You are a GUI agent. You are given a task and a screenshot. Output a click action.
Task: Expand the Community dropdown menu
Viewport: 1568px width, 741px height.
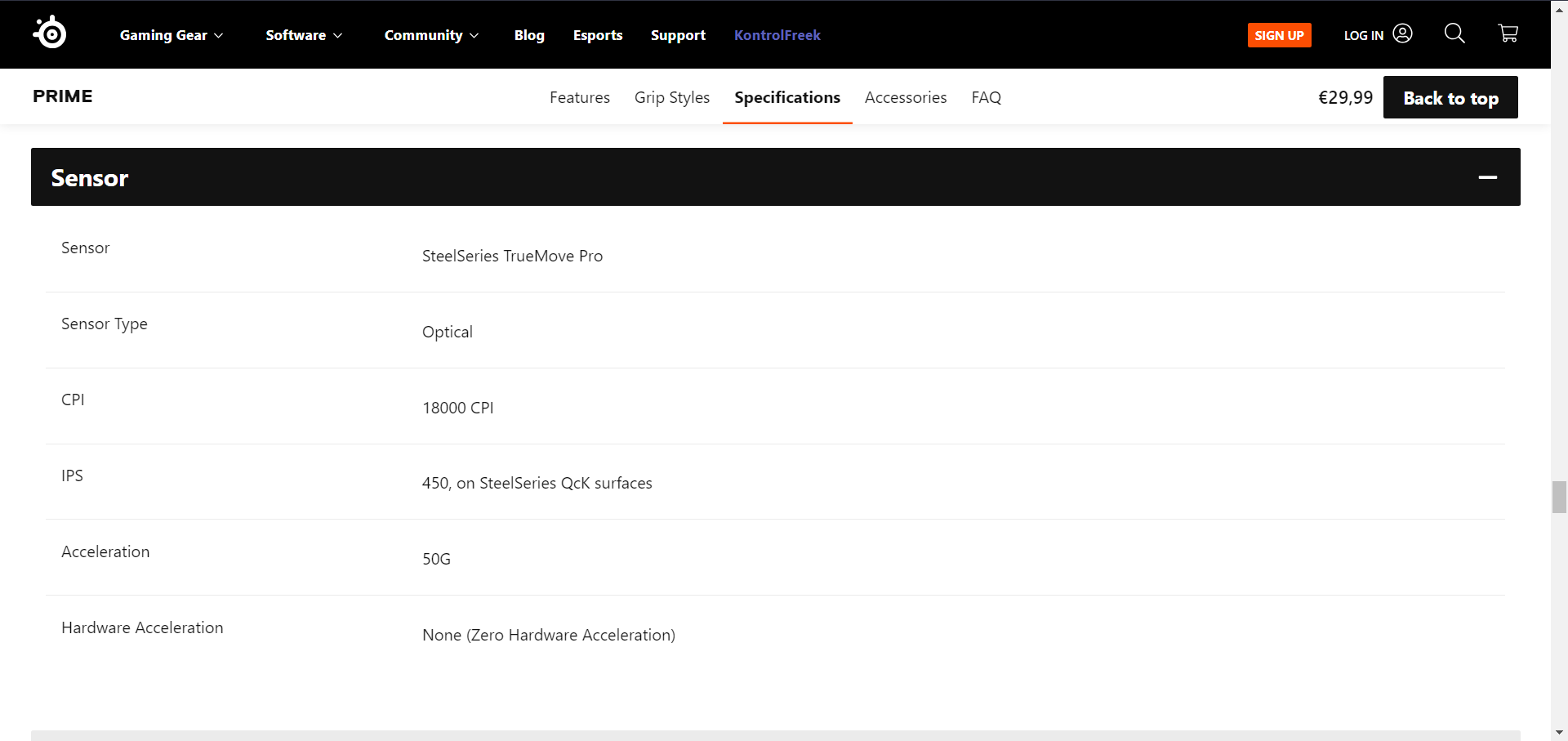click(x=431, y=35)
